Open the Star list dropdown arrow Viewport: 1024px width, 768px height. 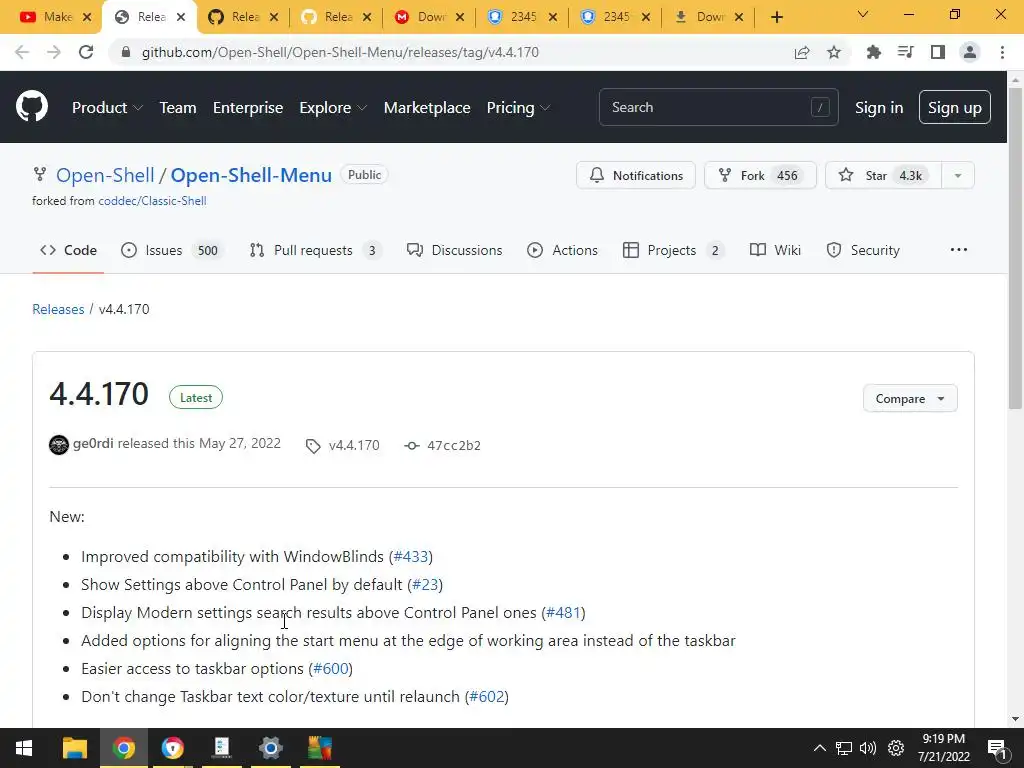(957, 176)
